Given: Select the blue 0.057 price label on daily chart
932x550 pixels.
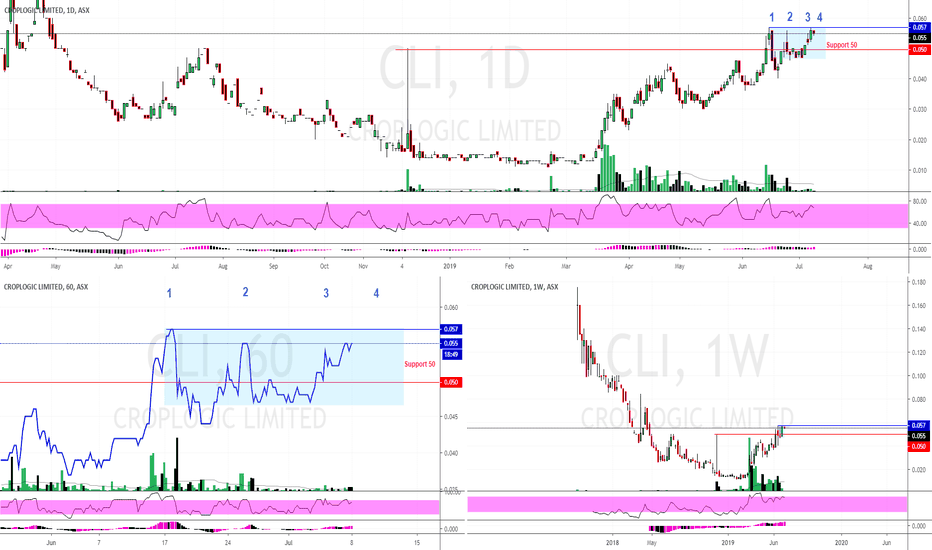Looking at the screenshot, I should pos(920,27).
